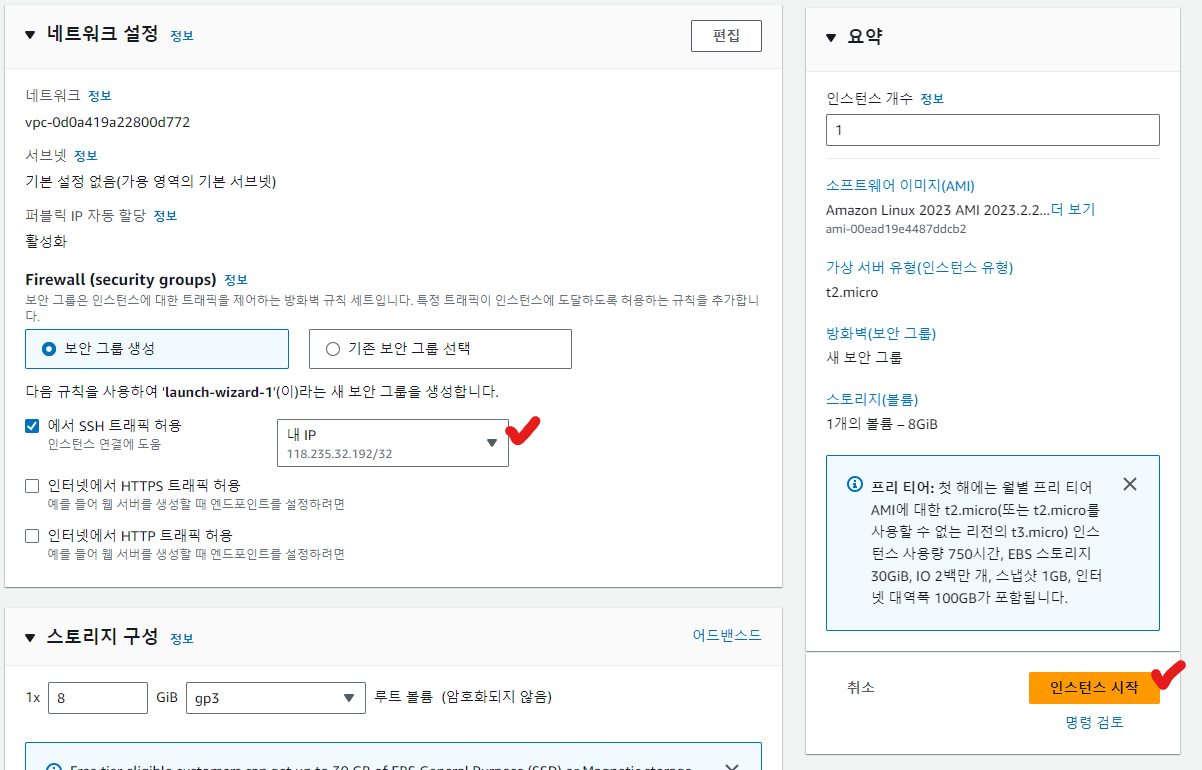Click the 인스턴스 개수 input field
This screenshot has height=770, width=1202.
(992, 130)
